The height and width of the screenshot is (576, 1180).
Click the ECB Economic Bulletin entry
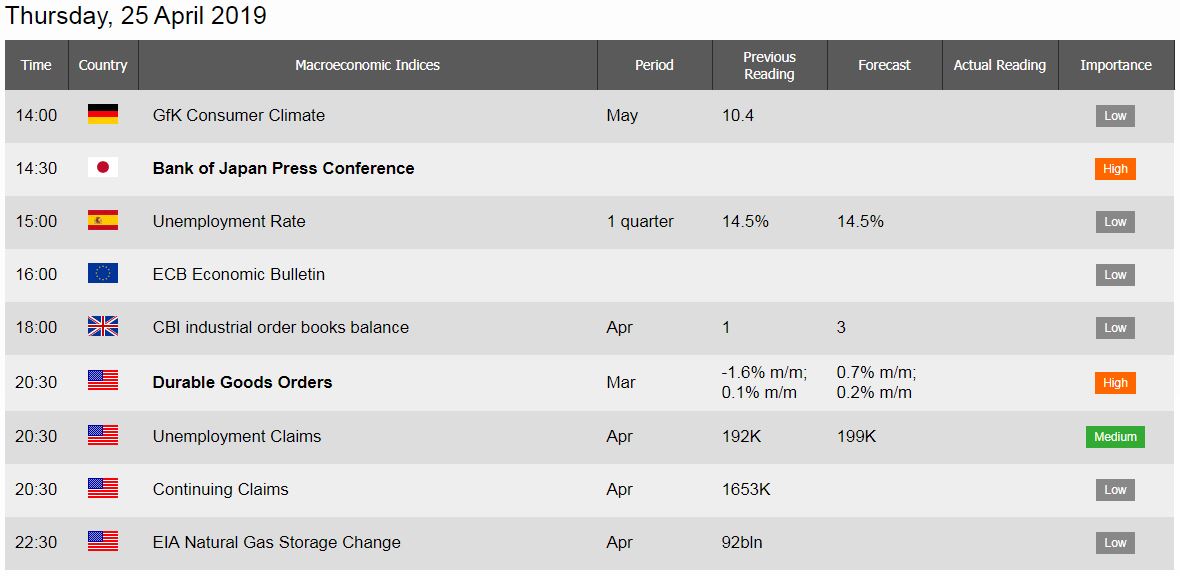click(239, 274)
